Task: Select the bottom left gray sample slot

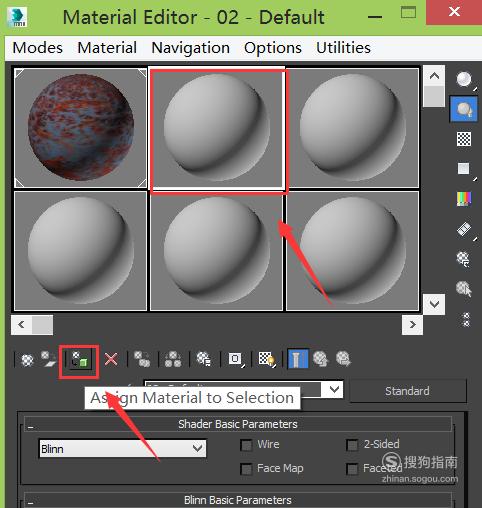Action: (80, 251)
